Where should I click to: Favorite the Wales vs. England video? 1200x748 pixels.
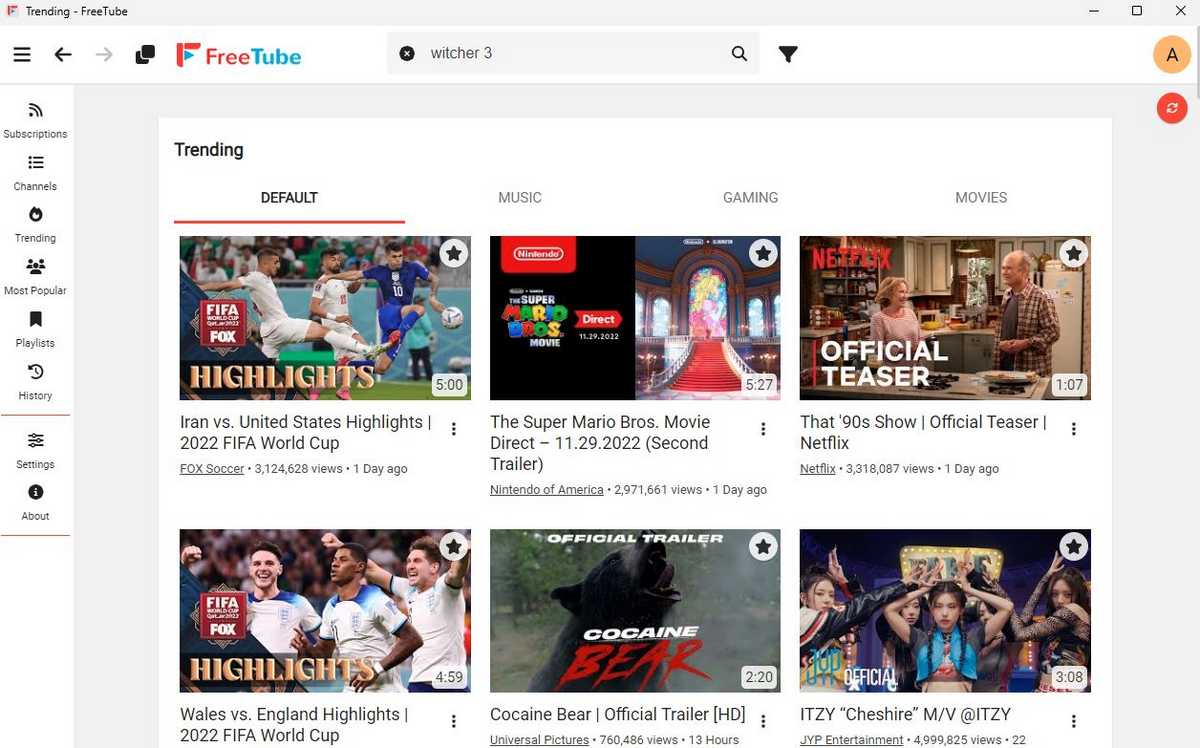[x=454, y=546]
